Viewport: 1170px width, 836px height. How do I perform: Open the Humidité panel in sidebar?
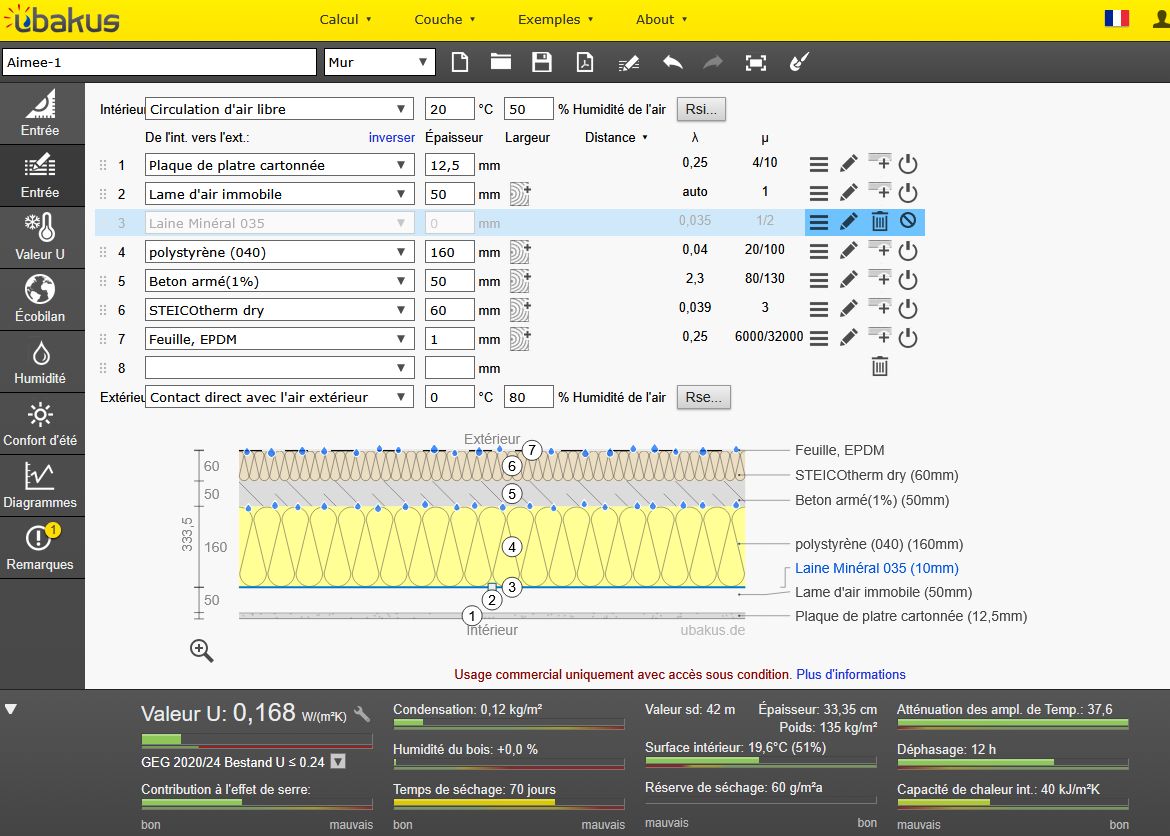tap(40, 363)
